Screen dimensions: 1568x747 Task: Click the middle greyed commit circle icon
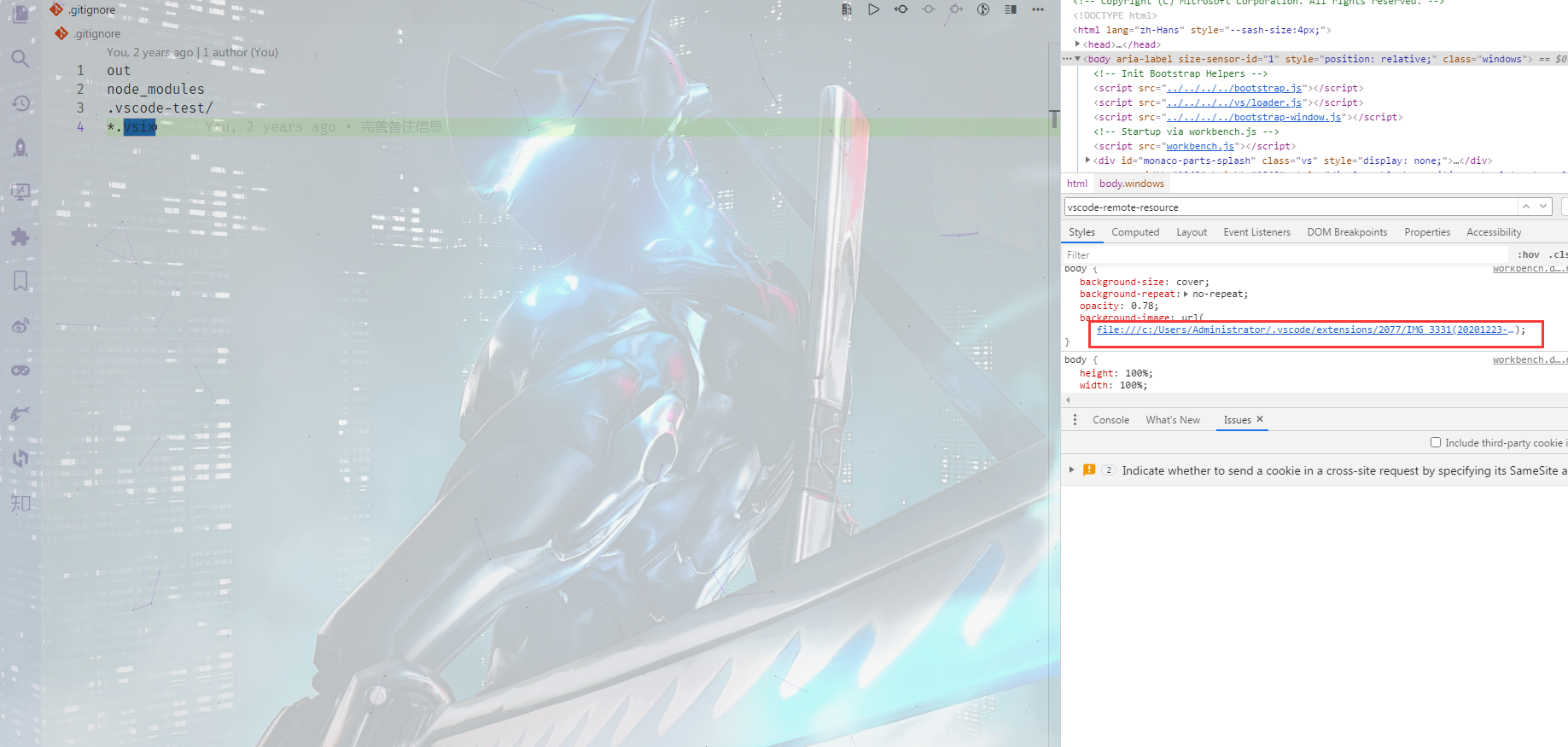(929, 9)
